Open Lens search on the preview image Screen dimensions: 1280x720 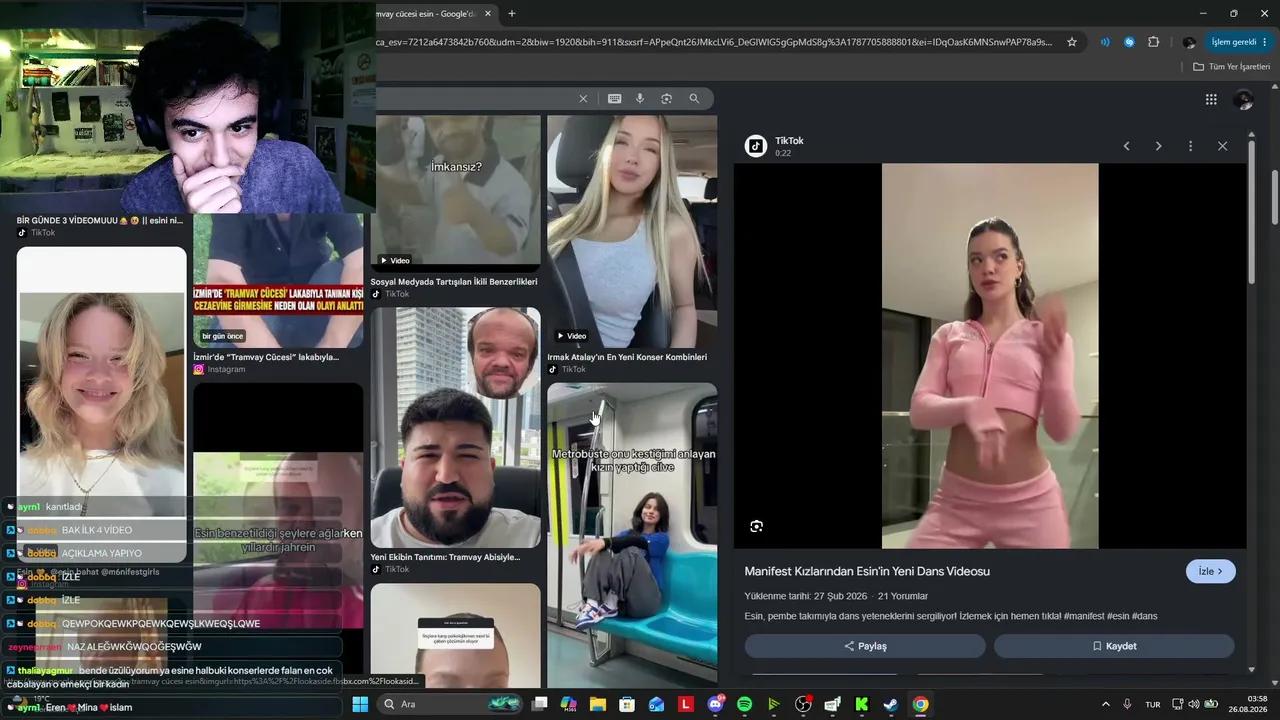(x=757, y=526)
